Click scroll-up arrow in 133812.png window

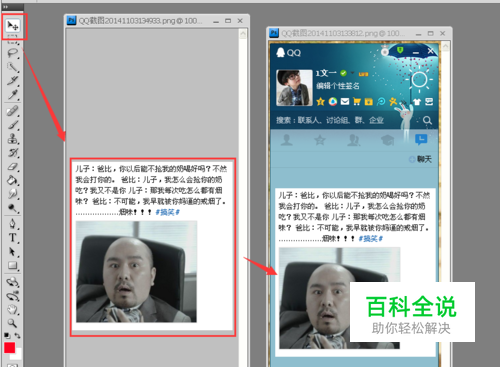pos(446,46)
